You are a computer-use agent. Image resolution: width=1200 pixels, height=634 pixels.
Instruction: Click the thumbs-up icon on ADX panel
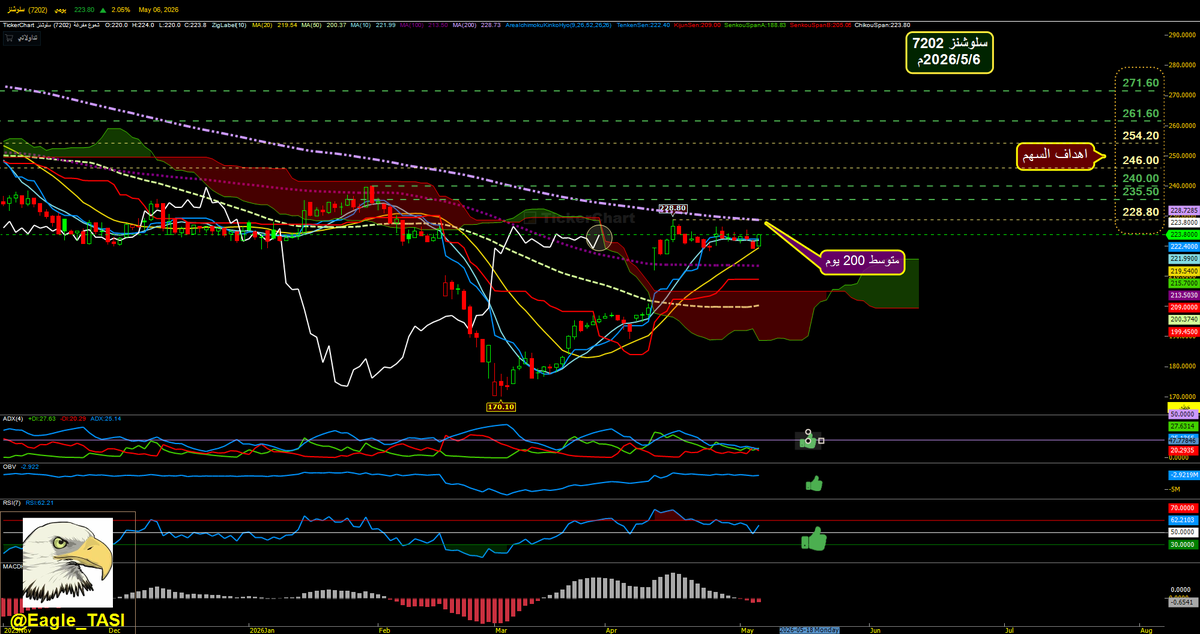[808, 440]
